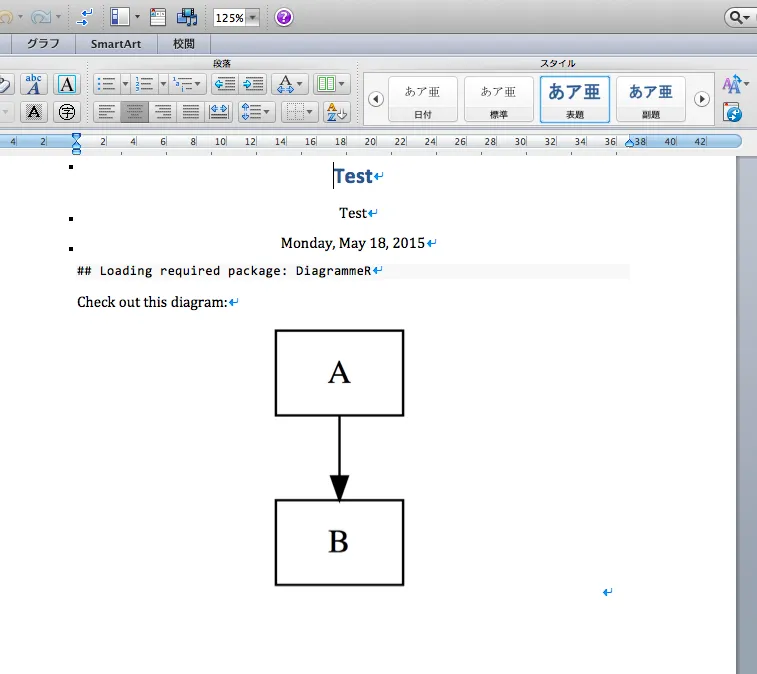757x674 pixels.
Task: Apply the 標準 style
Action: (499, 99)
